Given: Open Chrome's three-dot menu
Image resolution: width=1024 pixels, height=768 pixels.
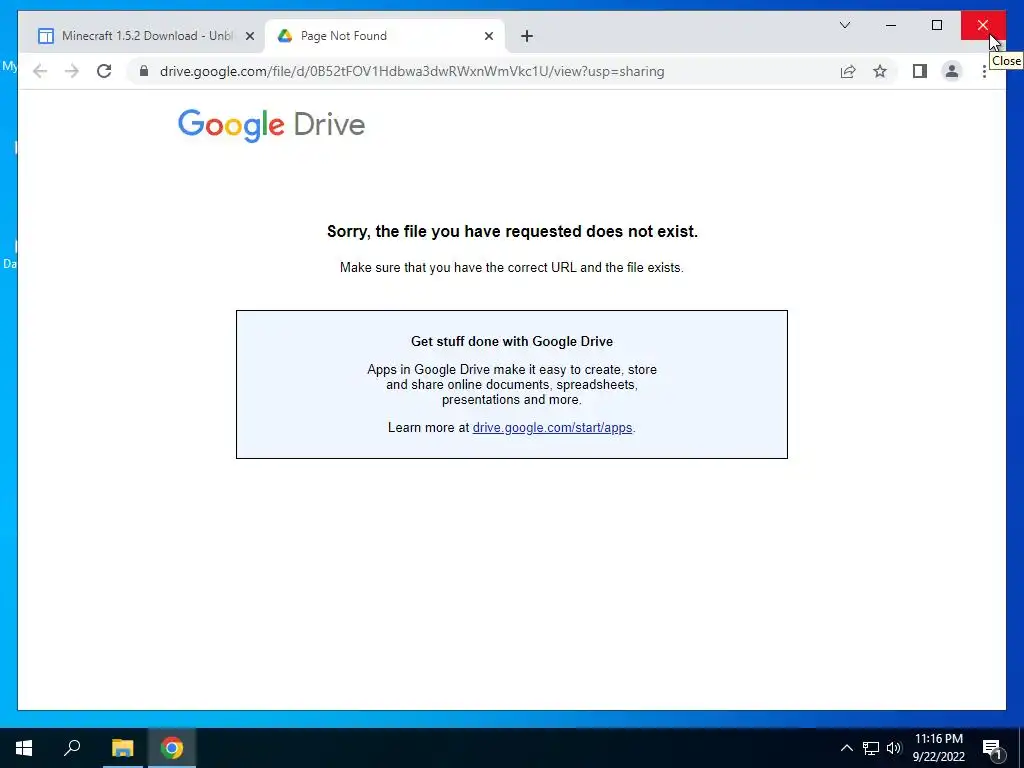Looking at the screenshot, I should pyautogui.click(x=984, y=71).
